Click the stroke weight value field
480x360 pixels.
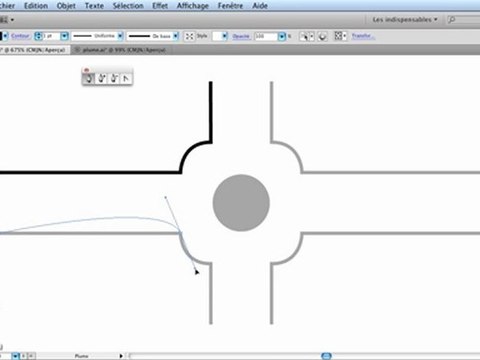click(x=51, y=36)
